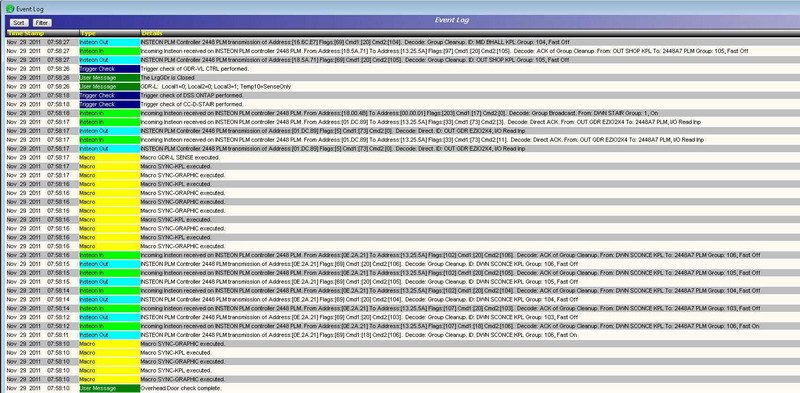This screenshot has height=393, width=800.
Task: Select the ACK from OUT SHOP KPL row
Action: point(403,51)
